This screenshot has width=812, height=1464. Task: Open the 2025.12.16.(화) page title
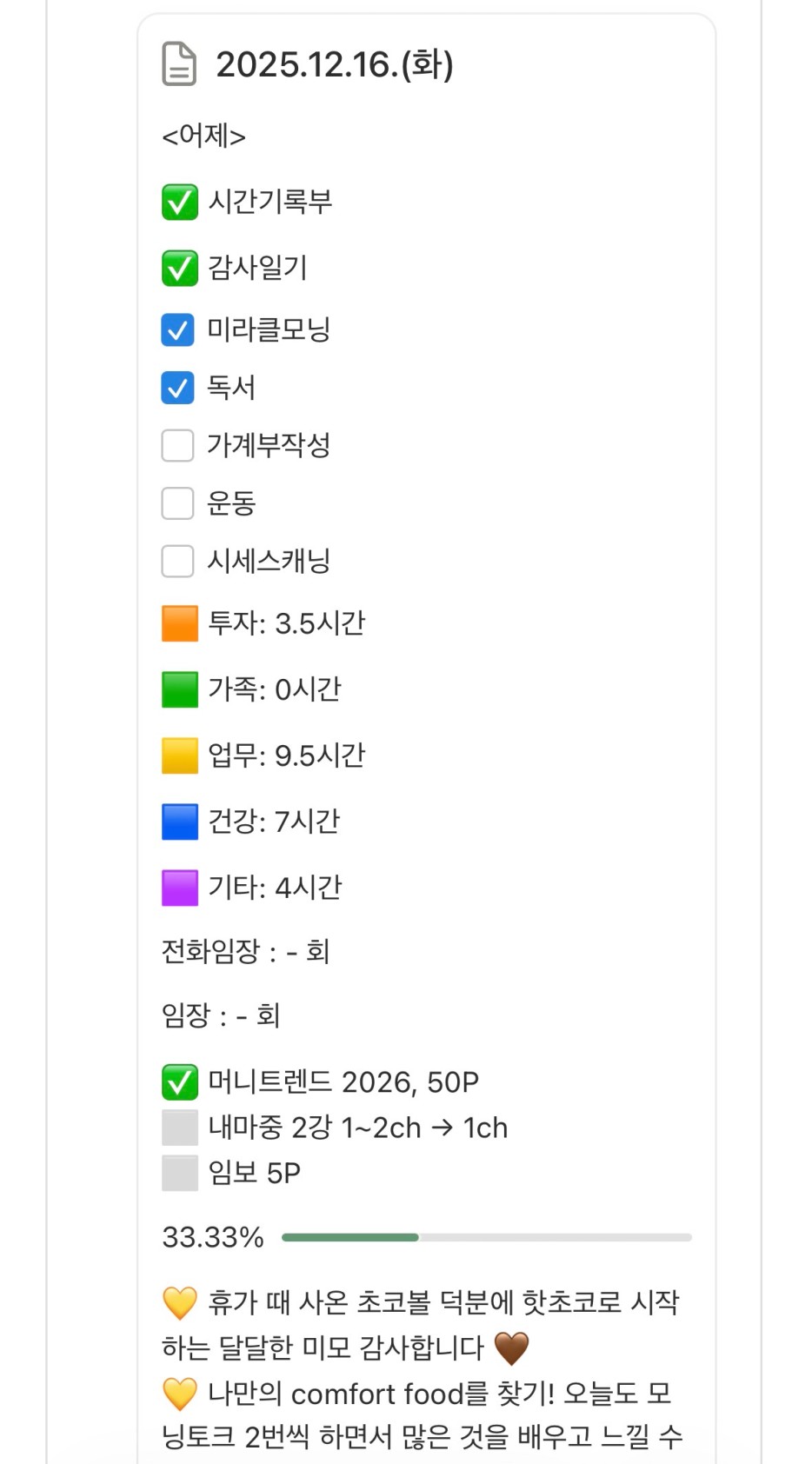coord(335,64)
